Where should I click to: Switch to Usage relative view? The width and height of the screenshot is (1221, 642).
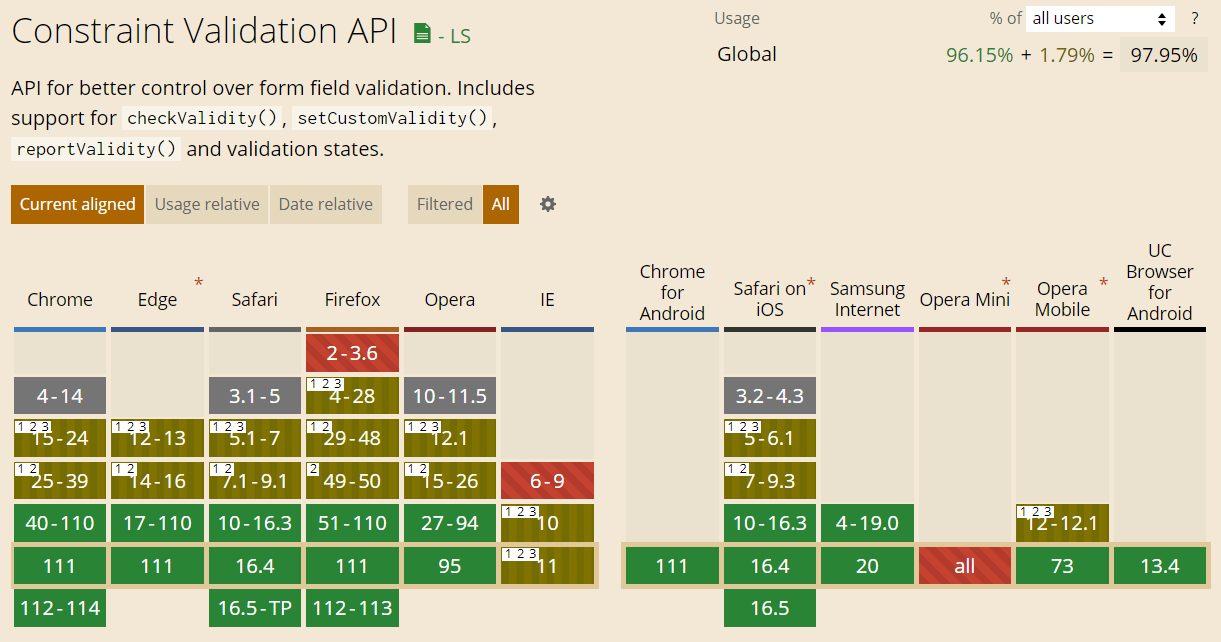coord(207,204)
